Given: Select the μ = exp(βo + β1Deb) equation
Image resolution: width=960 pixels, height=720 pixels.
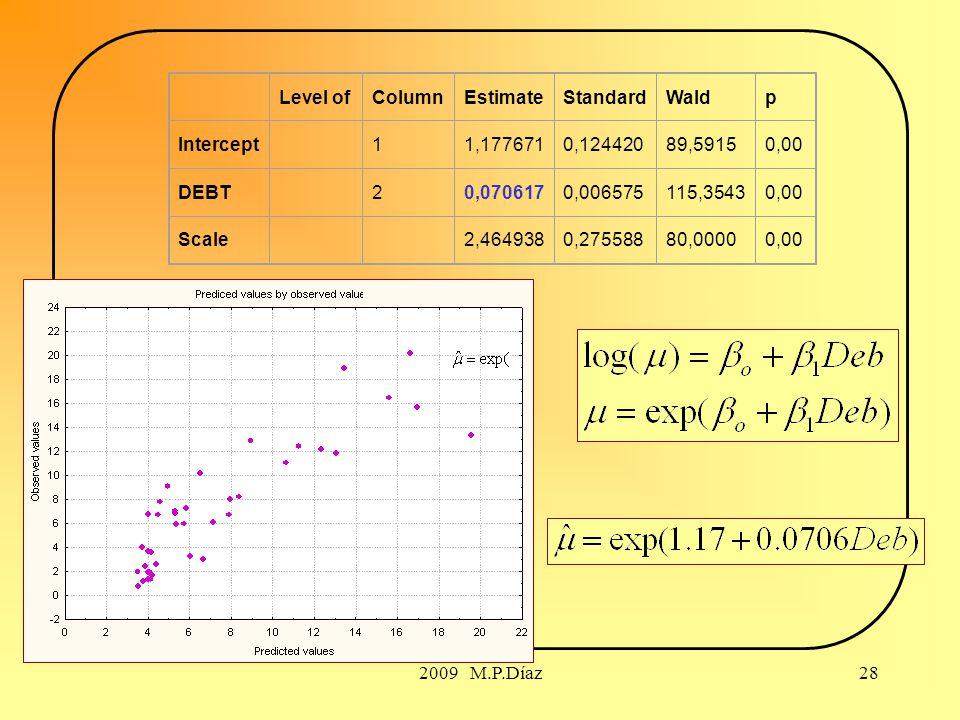Looking at the screenshot, I should [x=737, y=413].
